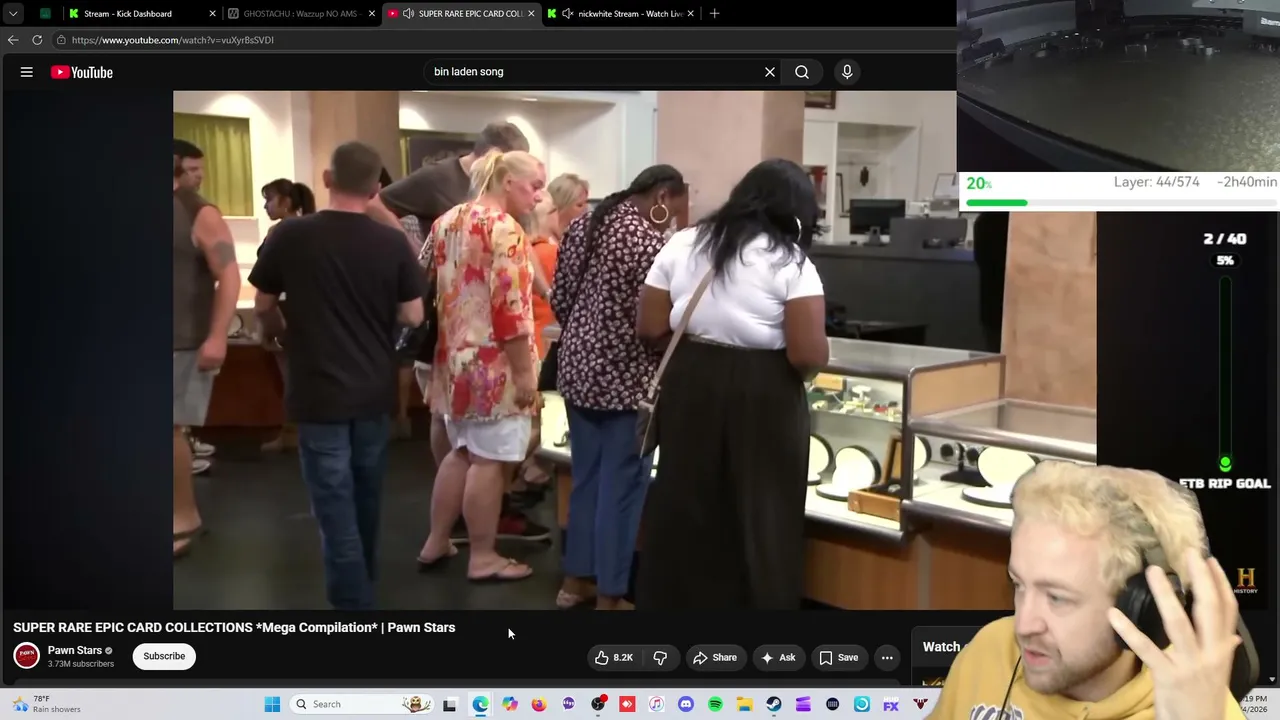Select the pinned green tab
The image size is (1280, 720).
(x=45, y=14)
